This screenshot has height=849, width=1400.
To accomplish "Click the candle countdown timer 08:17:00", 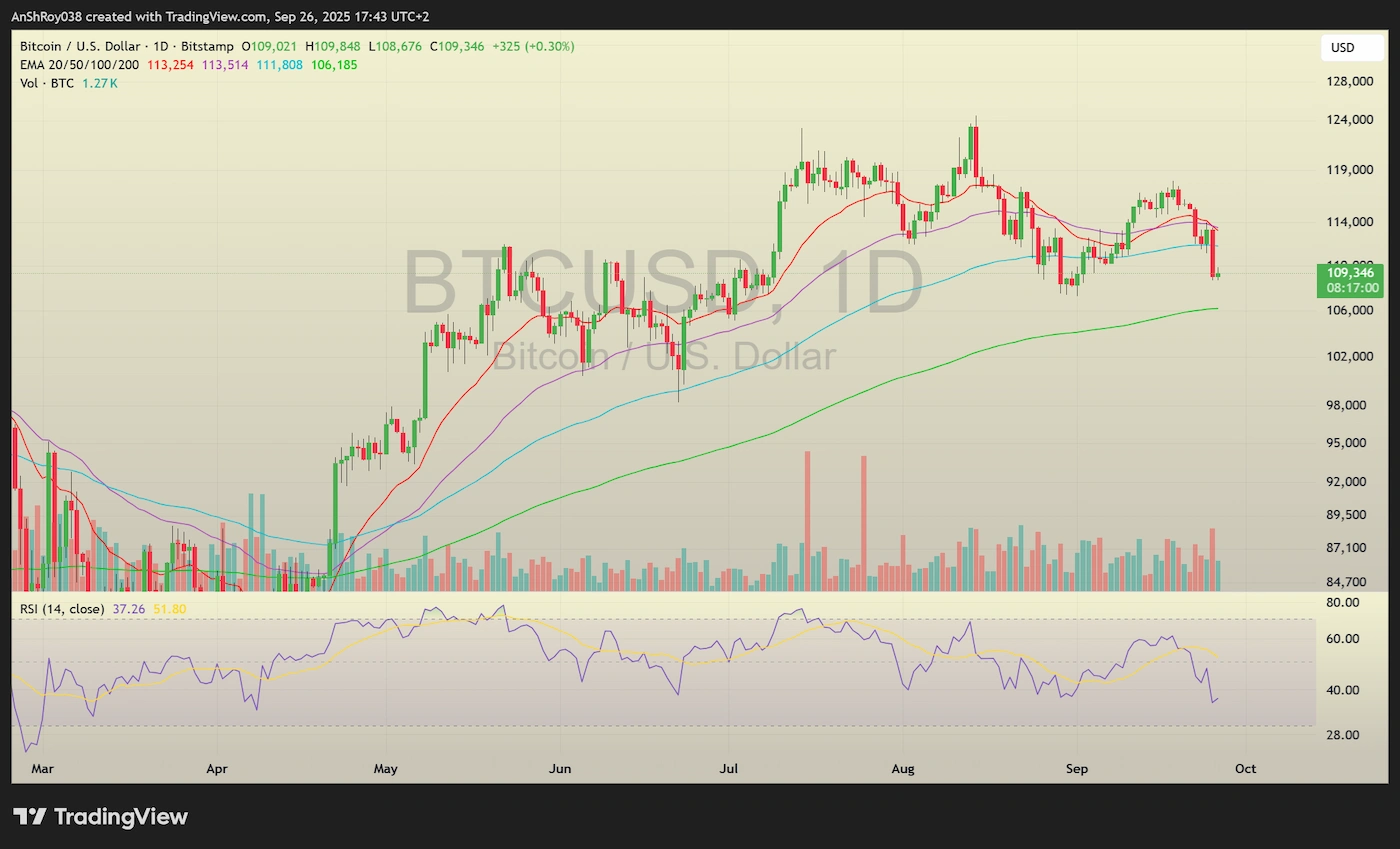I will [x=1352, y=287].
